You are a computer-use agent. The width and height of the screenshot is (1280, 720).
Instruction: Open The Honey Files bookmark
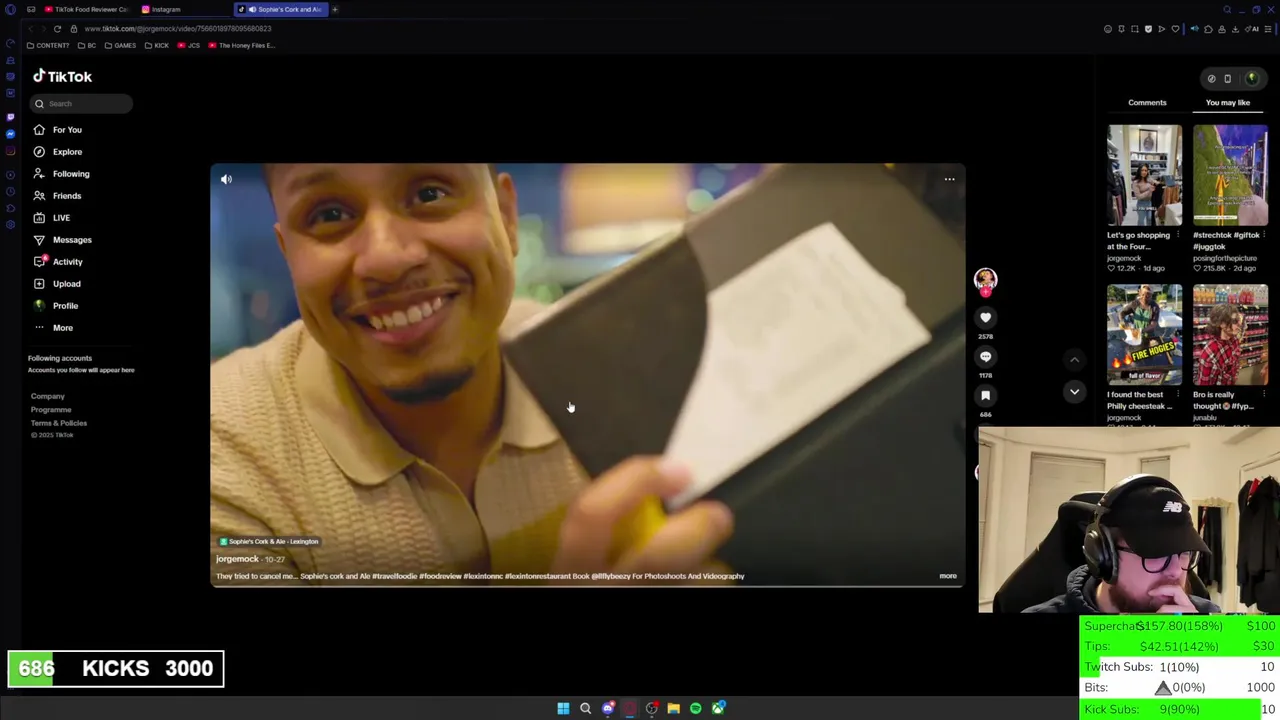coord(242,45)
